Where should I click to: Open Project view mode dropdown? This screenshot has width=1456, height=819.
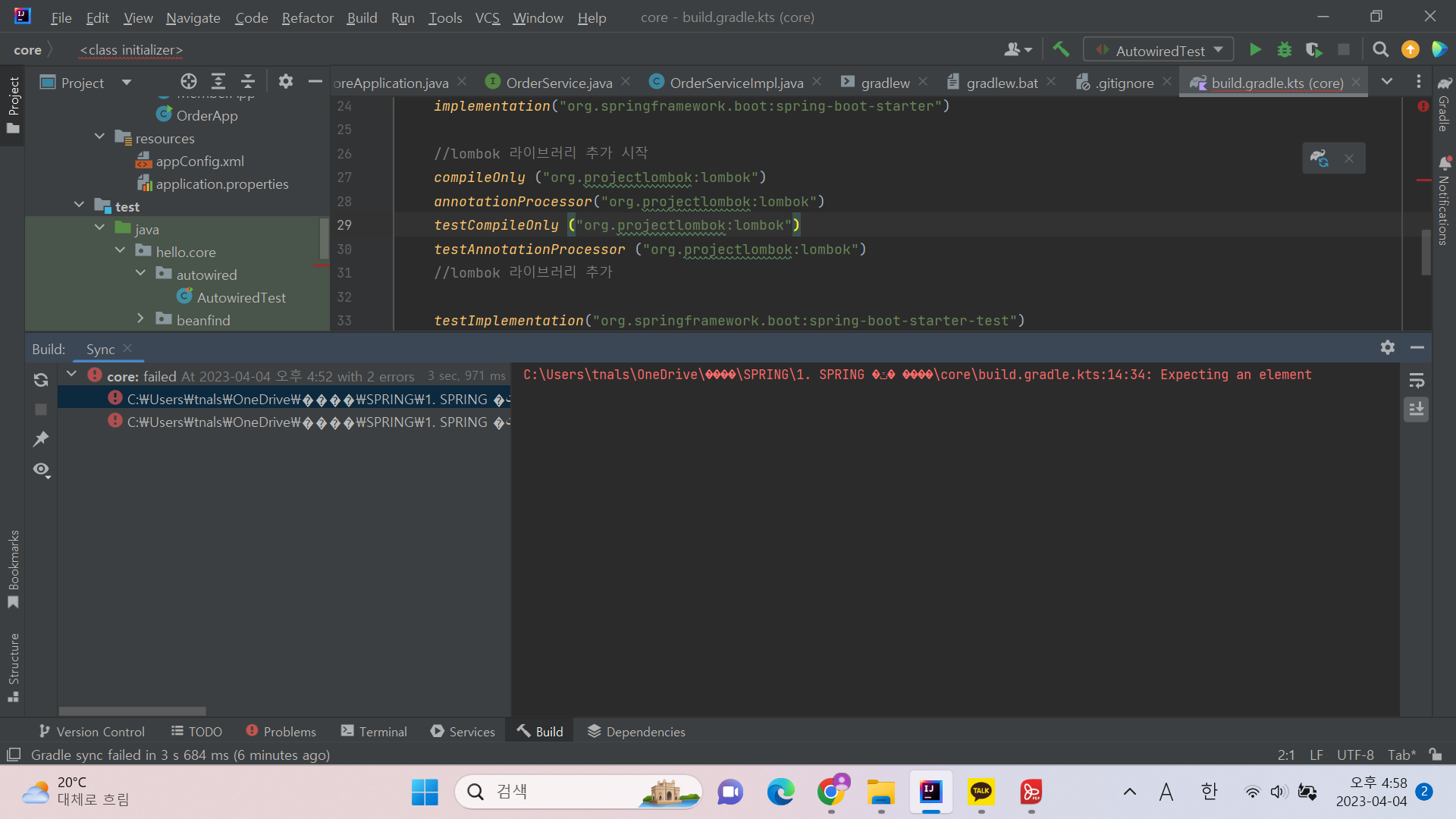pyautogui.click(x=127, y=82)
